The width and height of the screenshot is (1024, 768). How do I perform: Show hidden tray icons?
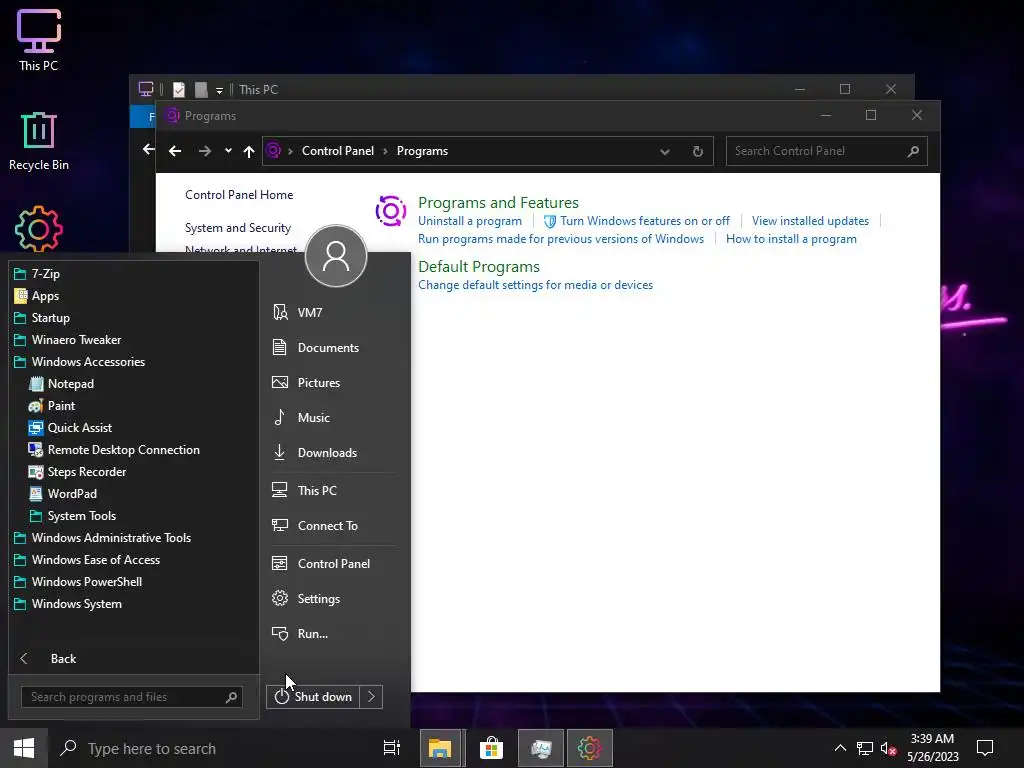click(840, 748)
